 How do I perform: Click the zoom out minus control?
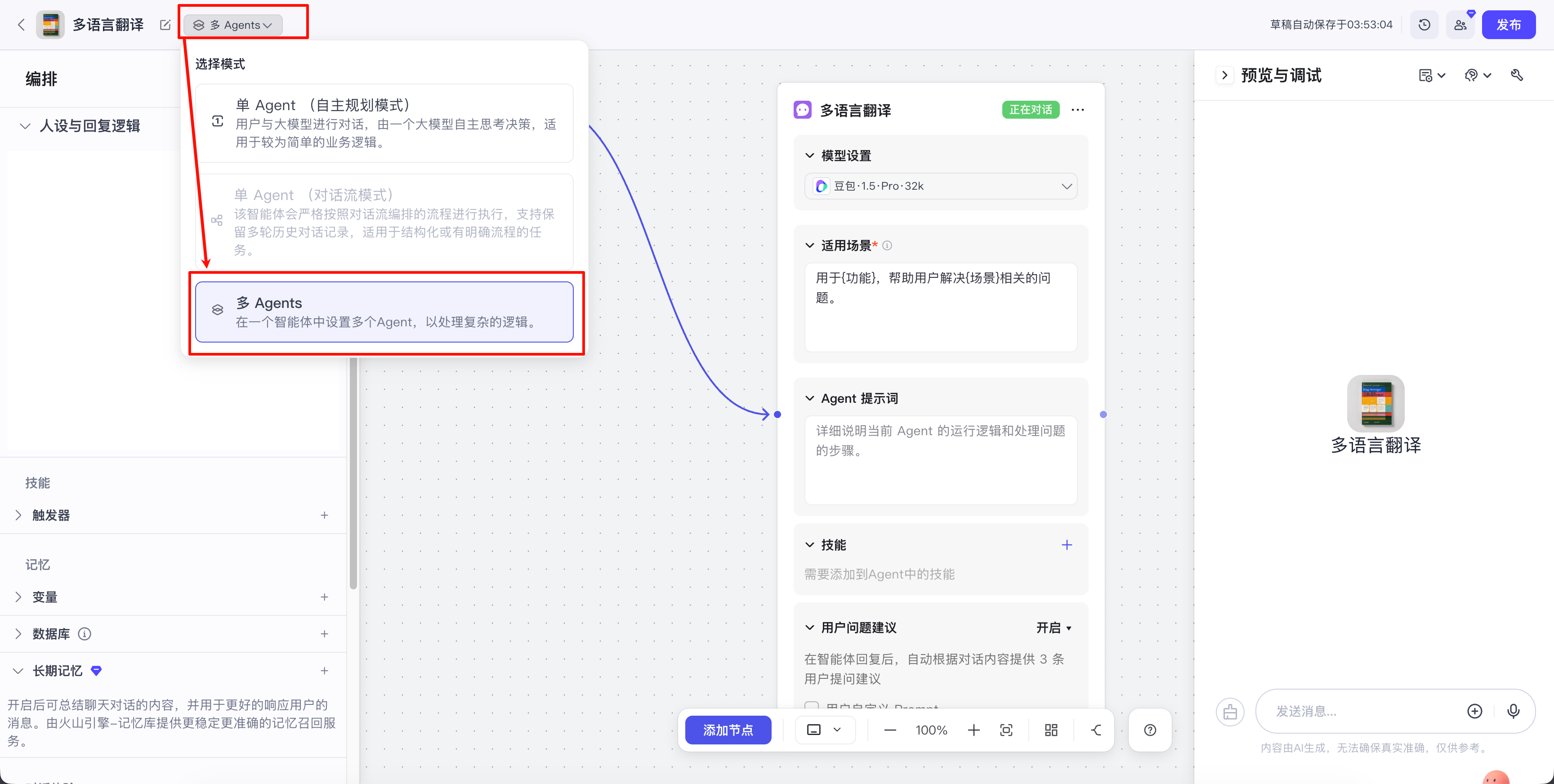pyautogui.click(x=890, y=731)
